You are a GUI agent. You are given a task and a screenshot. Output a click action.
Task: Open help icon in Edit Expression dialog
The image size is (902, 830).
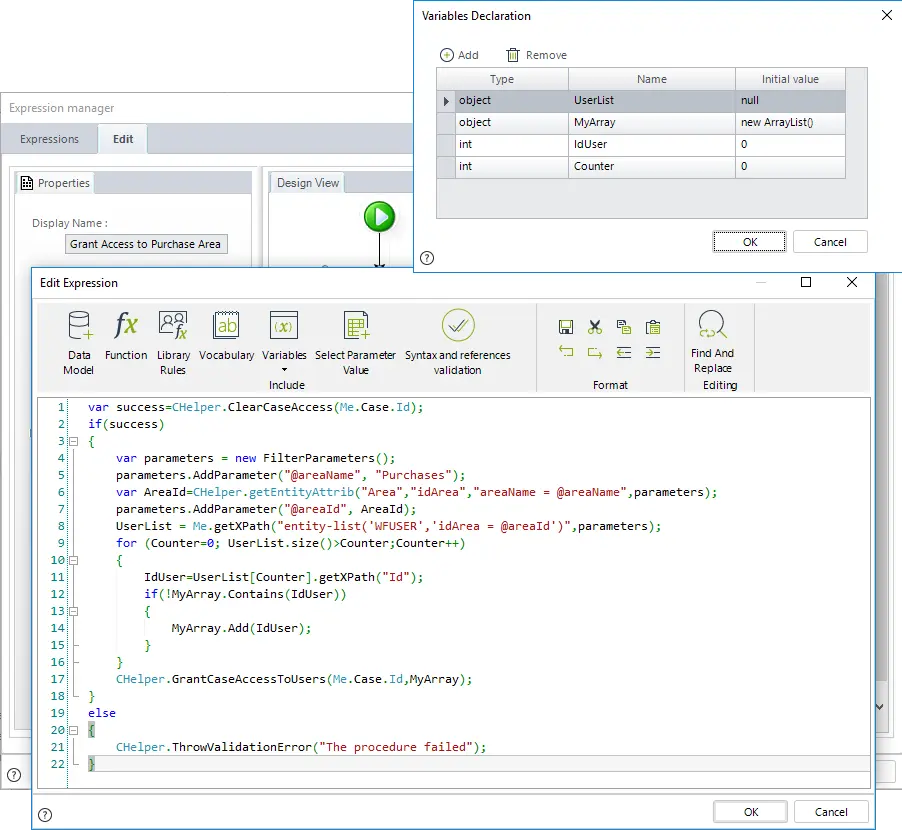(x=45, y=815)
